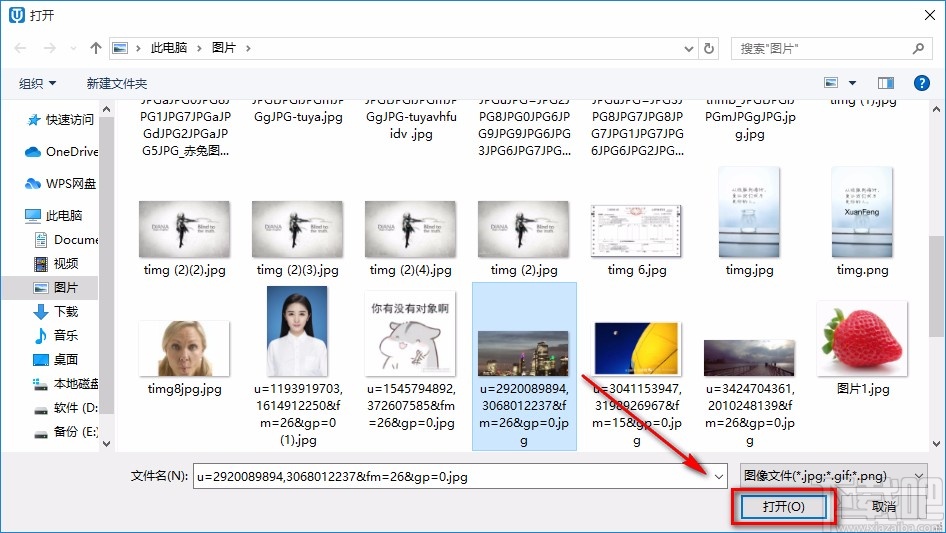Click file name GgJPG-tuya.jpg

[298, 116]
